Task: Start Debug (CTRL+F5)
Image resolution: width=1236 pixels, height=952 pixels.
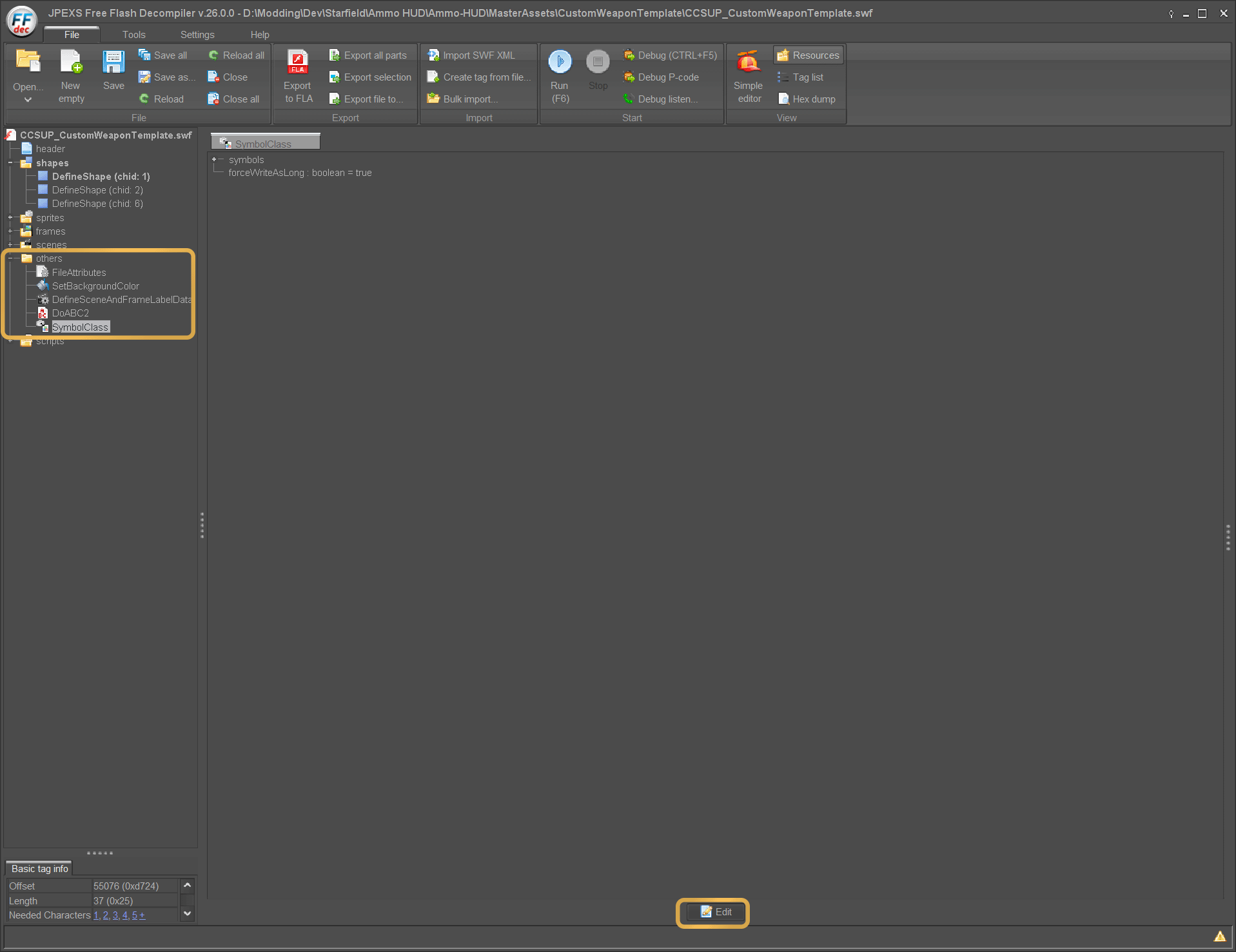Action: coord(670,55)
